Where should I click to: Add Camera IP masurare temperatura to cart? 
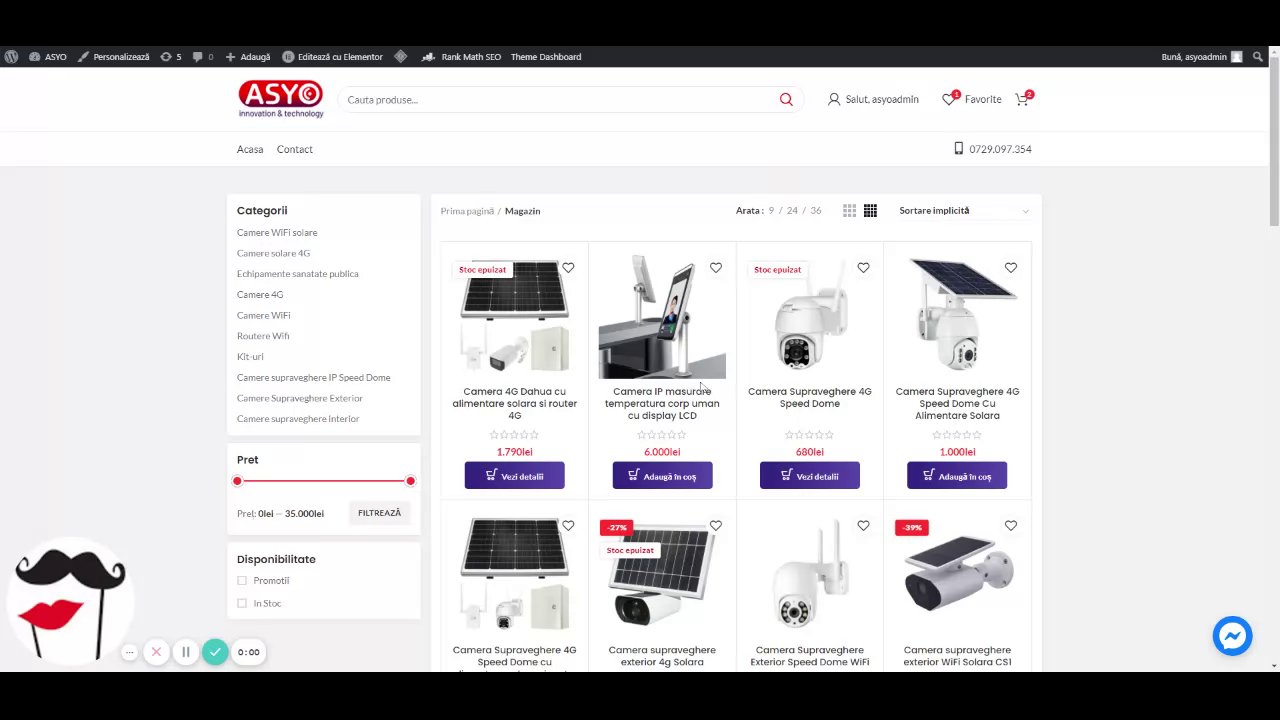(x=662, y=476)
